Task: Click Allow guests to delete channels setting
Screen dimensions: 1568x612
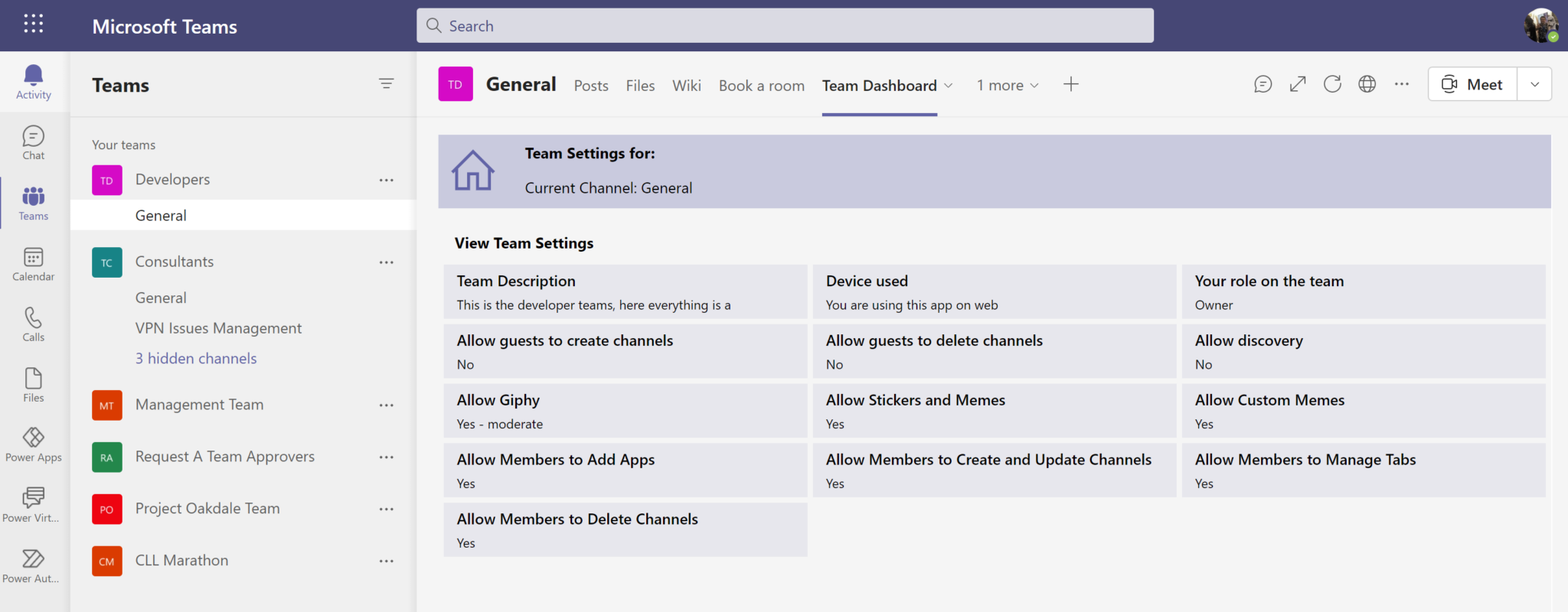Action: coord(995,351)
